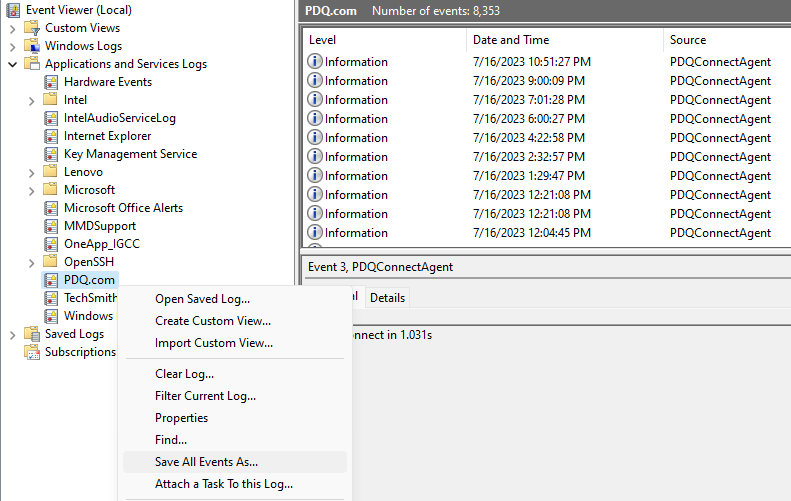Viewport: 791px width, 501px height.
Task: Select event dated 7/16/2023 2:32:57 PM
Action: point(547,157)
